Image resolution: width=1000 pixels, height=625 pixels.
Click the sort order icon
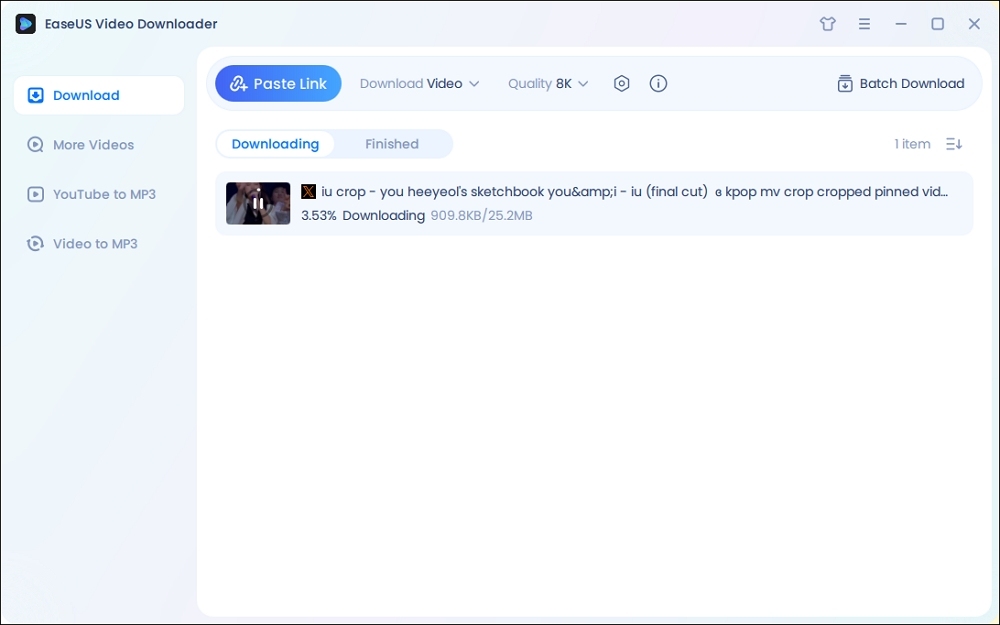pyautogui.click(x=954, y=144)
